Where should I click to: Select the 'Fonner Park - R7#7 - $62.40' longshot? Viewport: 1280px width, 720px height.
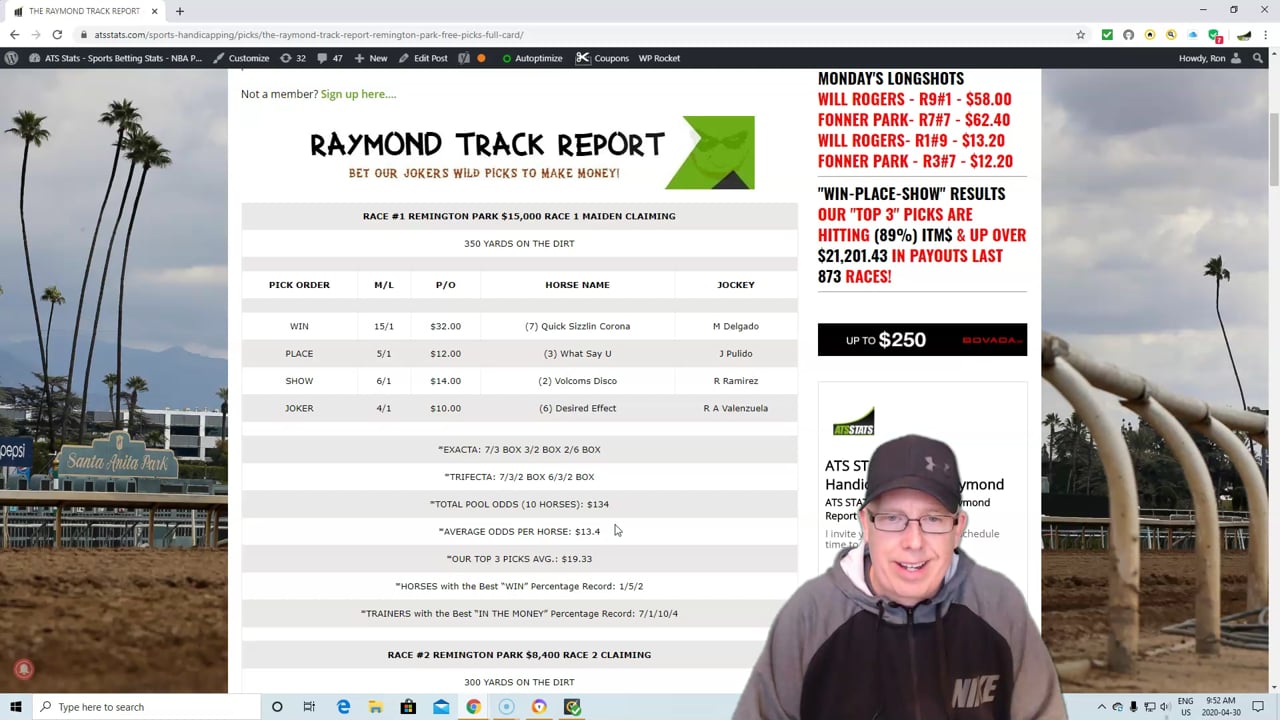click(x=914, y=120)
